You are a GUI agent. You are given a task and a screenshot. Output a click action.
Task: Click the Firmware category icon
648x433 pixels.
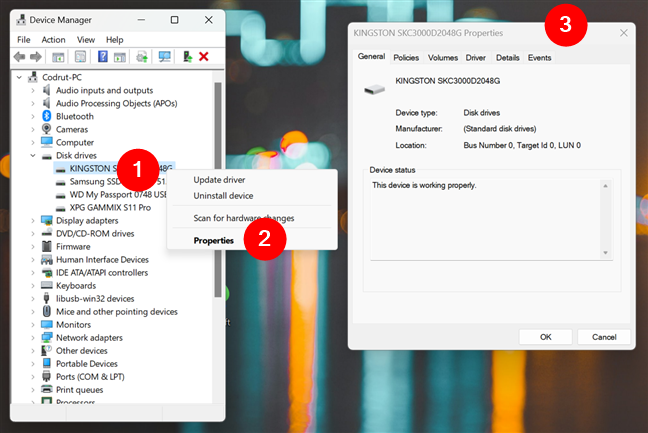(47, 246)
